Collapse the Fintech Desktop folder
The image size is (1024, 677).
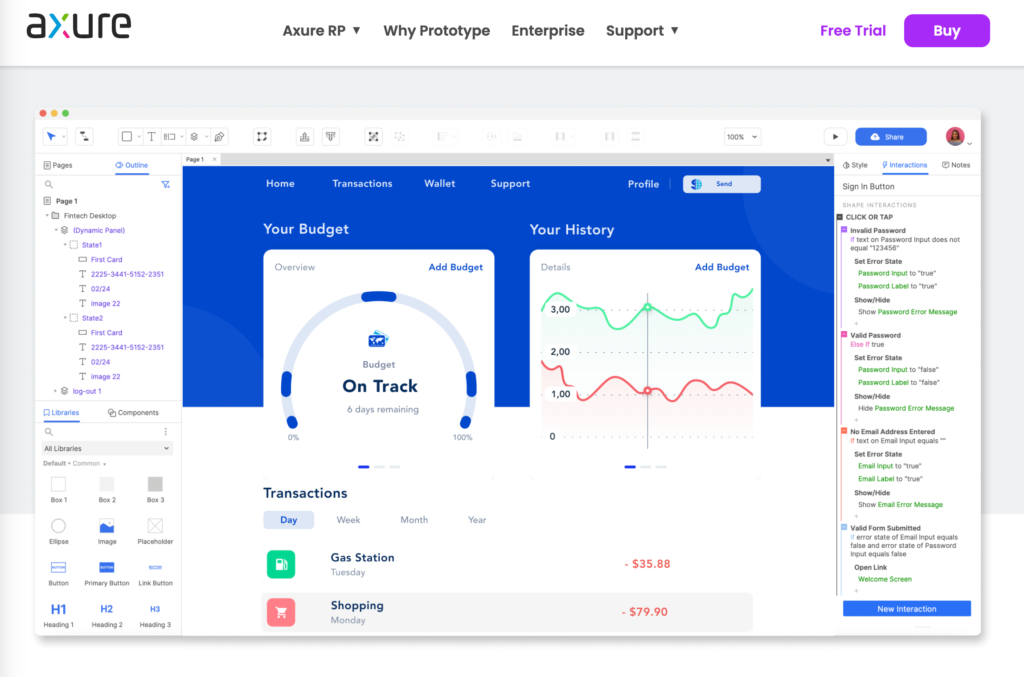click(47, 215)
